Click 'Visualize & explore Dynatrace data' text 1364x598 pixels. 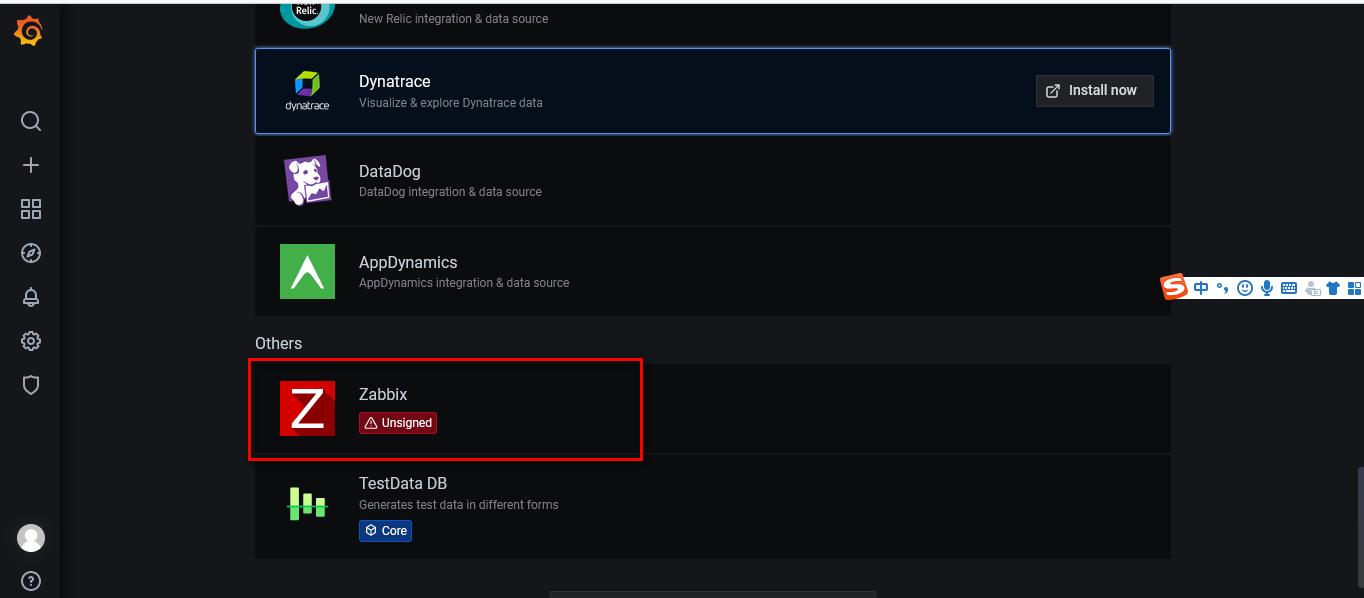[x=451, y=102]
